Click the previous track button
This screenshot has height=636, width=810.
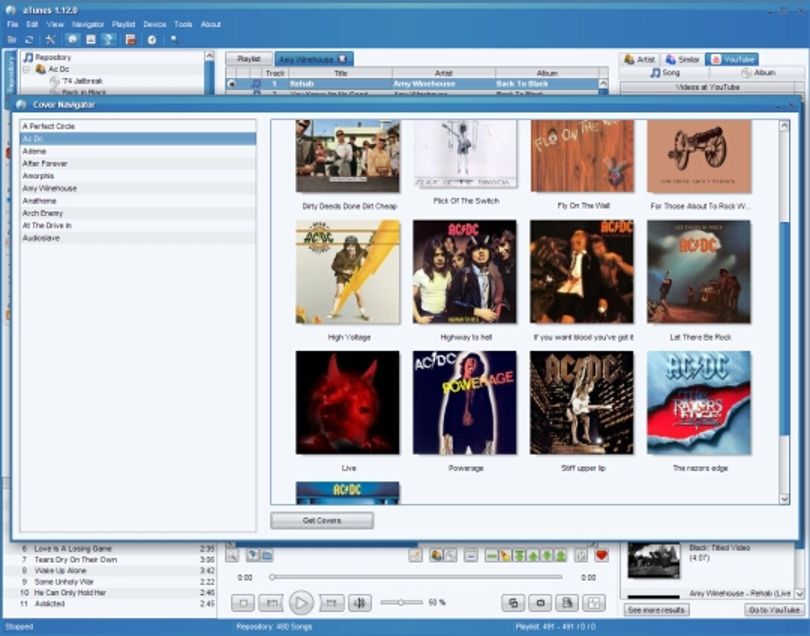point(271,603)
